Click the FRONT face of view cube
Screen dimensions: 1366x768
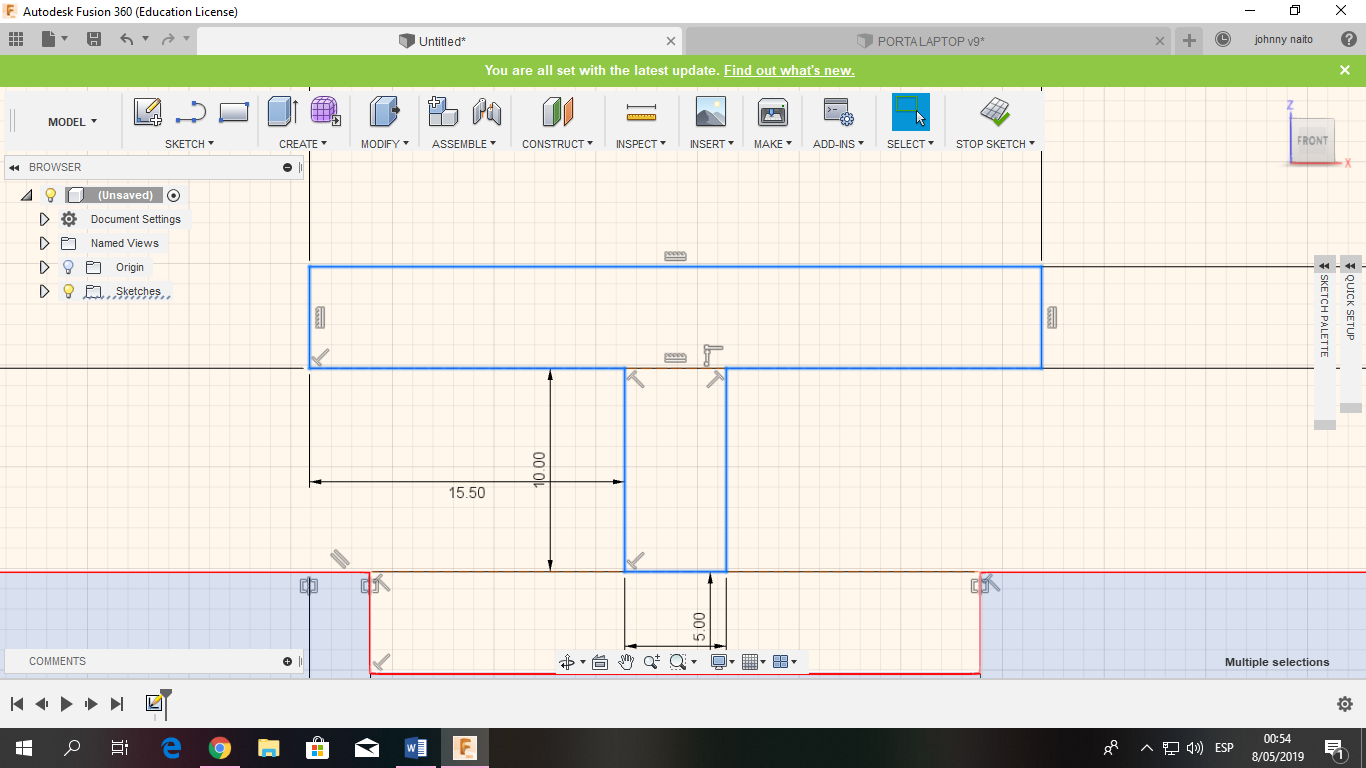coord(1312,140)
